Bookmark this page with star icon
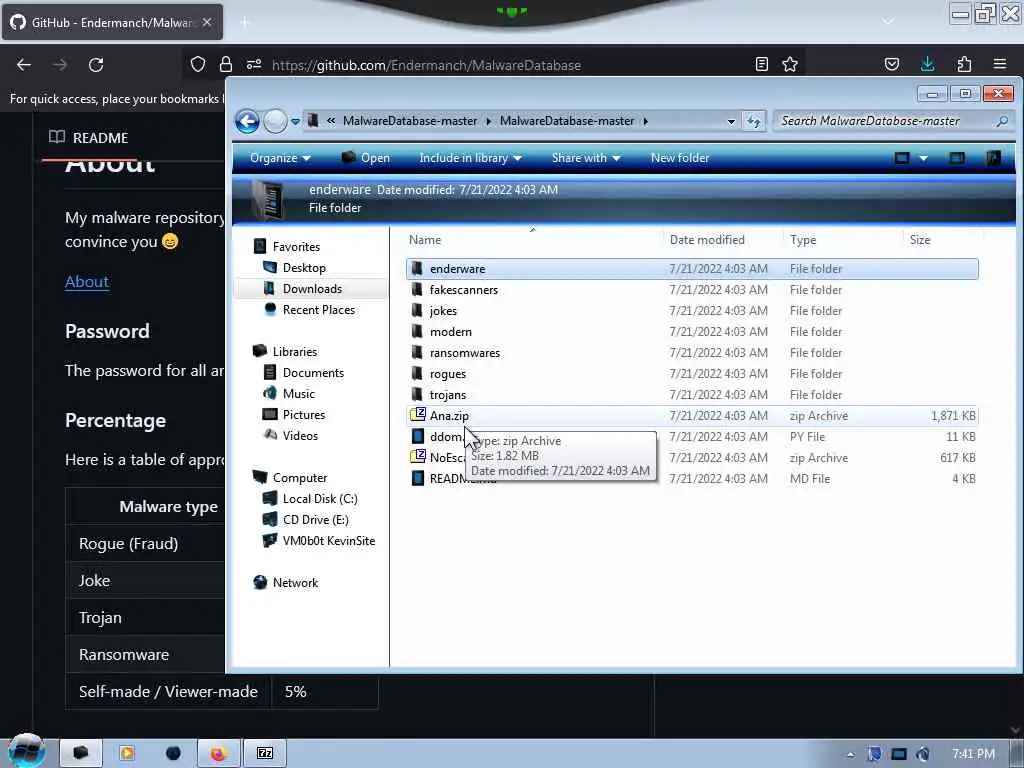 tap(790, 64)
